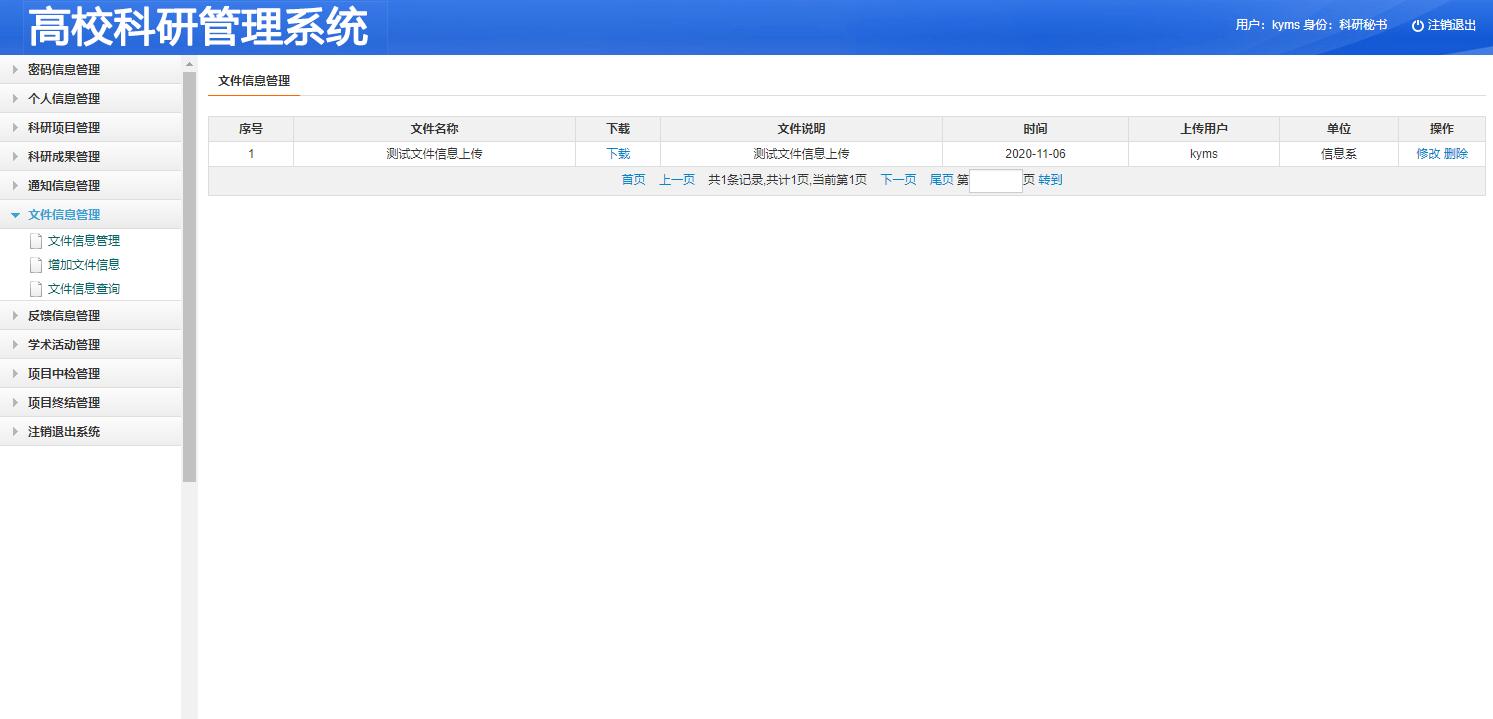The width and height of the screenshot is (1493, 719).
Task: Click 修改 to edit the file record
Action: pyautogui.click(x=1427, y=153)
